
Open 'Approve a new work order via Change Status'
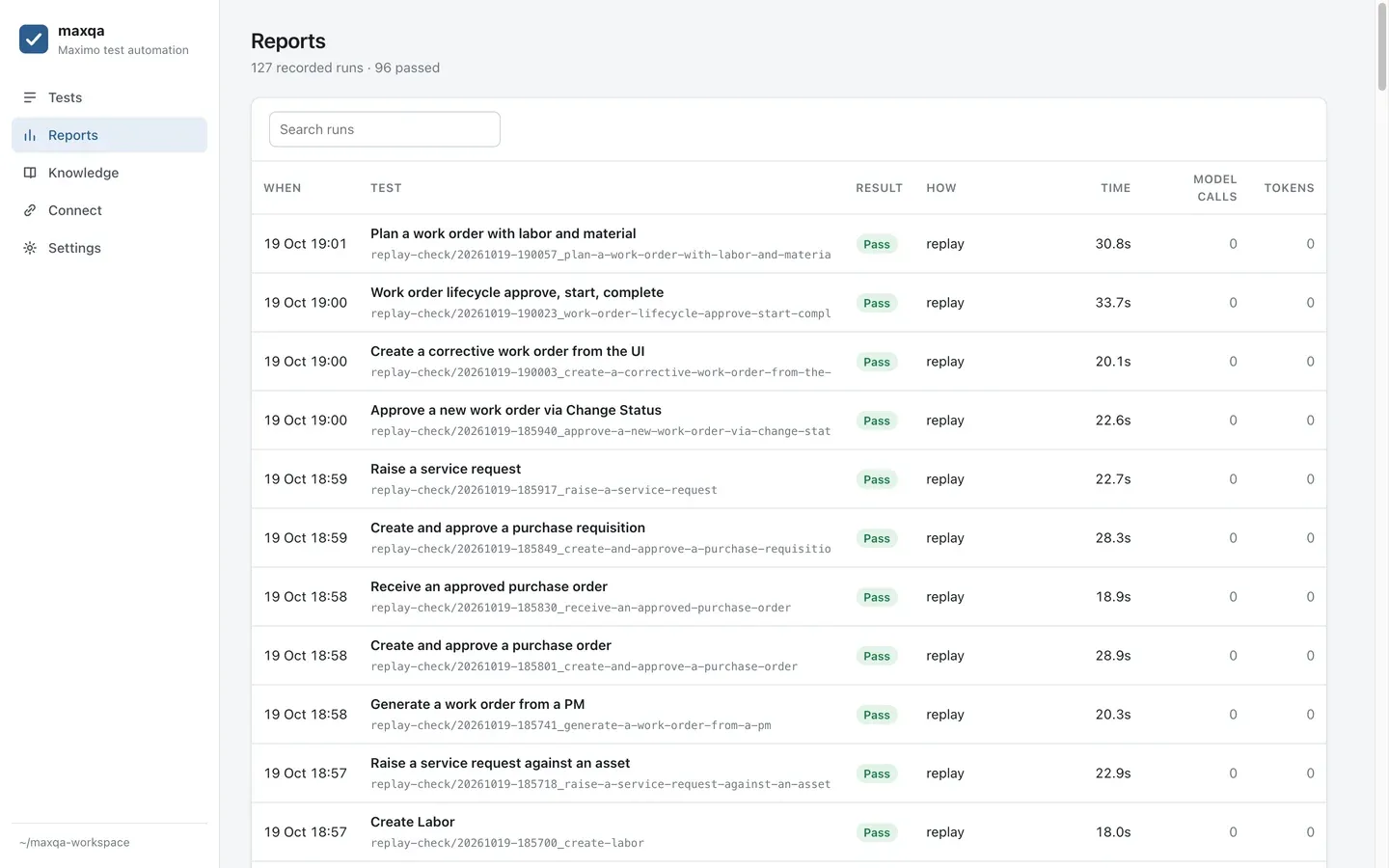pos(516,410)
